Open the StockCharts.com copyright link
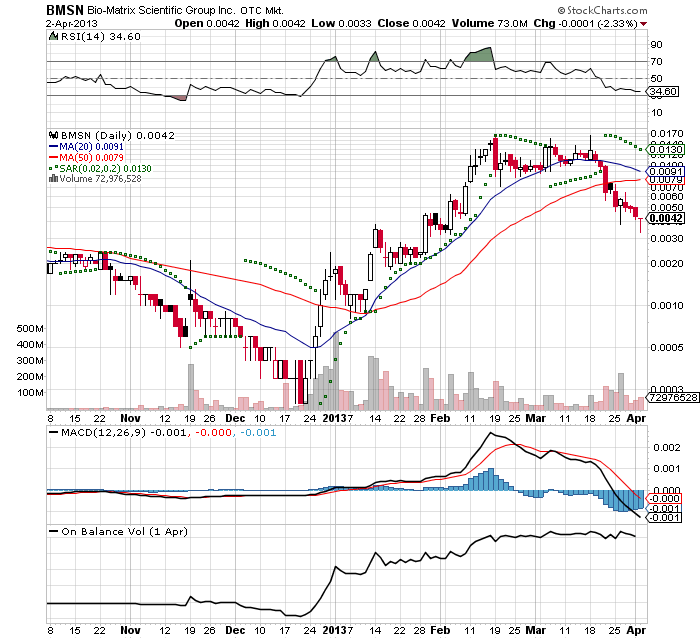 click(x=602, y=10)
